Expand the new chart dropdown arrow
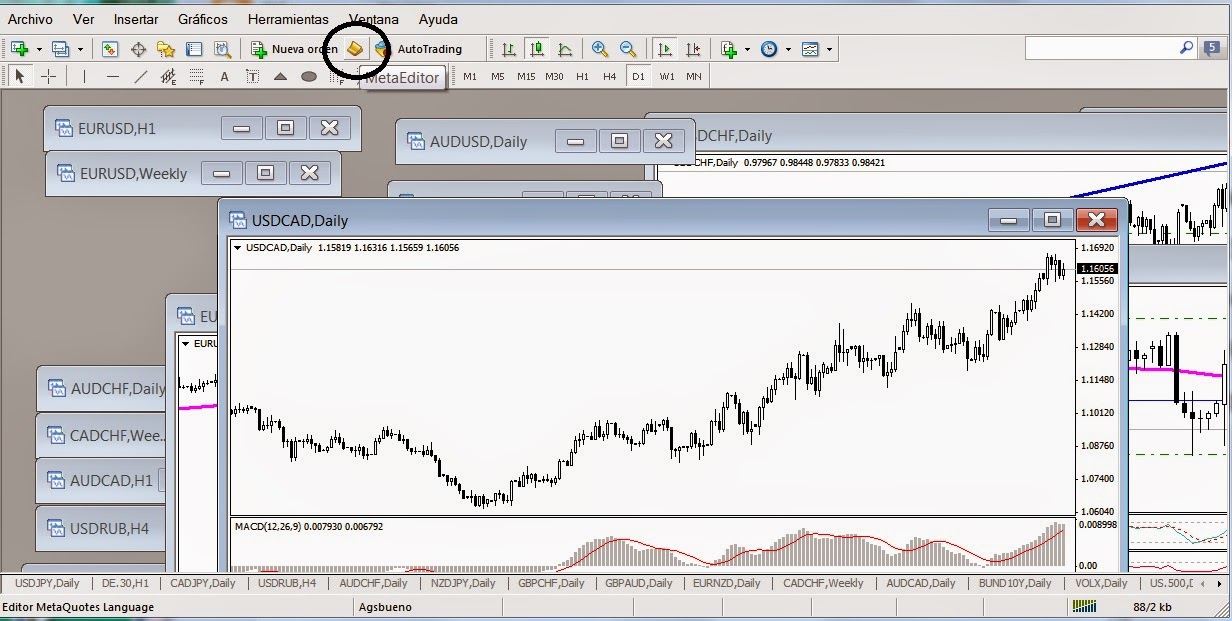This screenshot has height=621, width=1232. tap(39, 49)
